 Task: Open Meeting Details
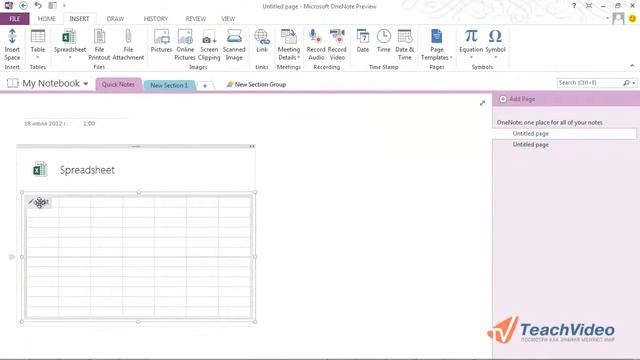(x=289, y=45)
